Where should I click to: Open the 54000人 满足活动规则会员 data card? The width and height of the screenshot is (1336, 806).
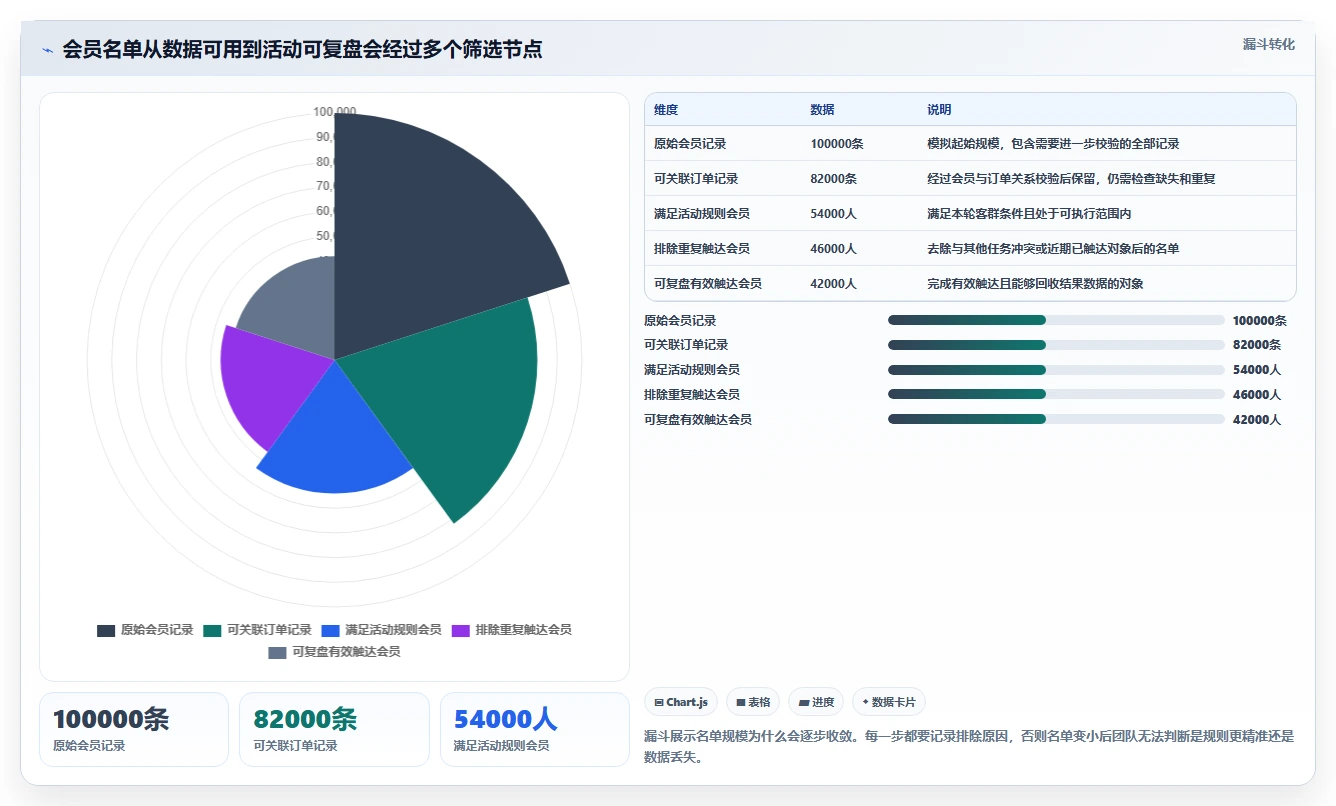click(x=535, y=729)
